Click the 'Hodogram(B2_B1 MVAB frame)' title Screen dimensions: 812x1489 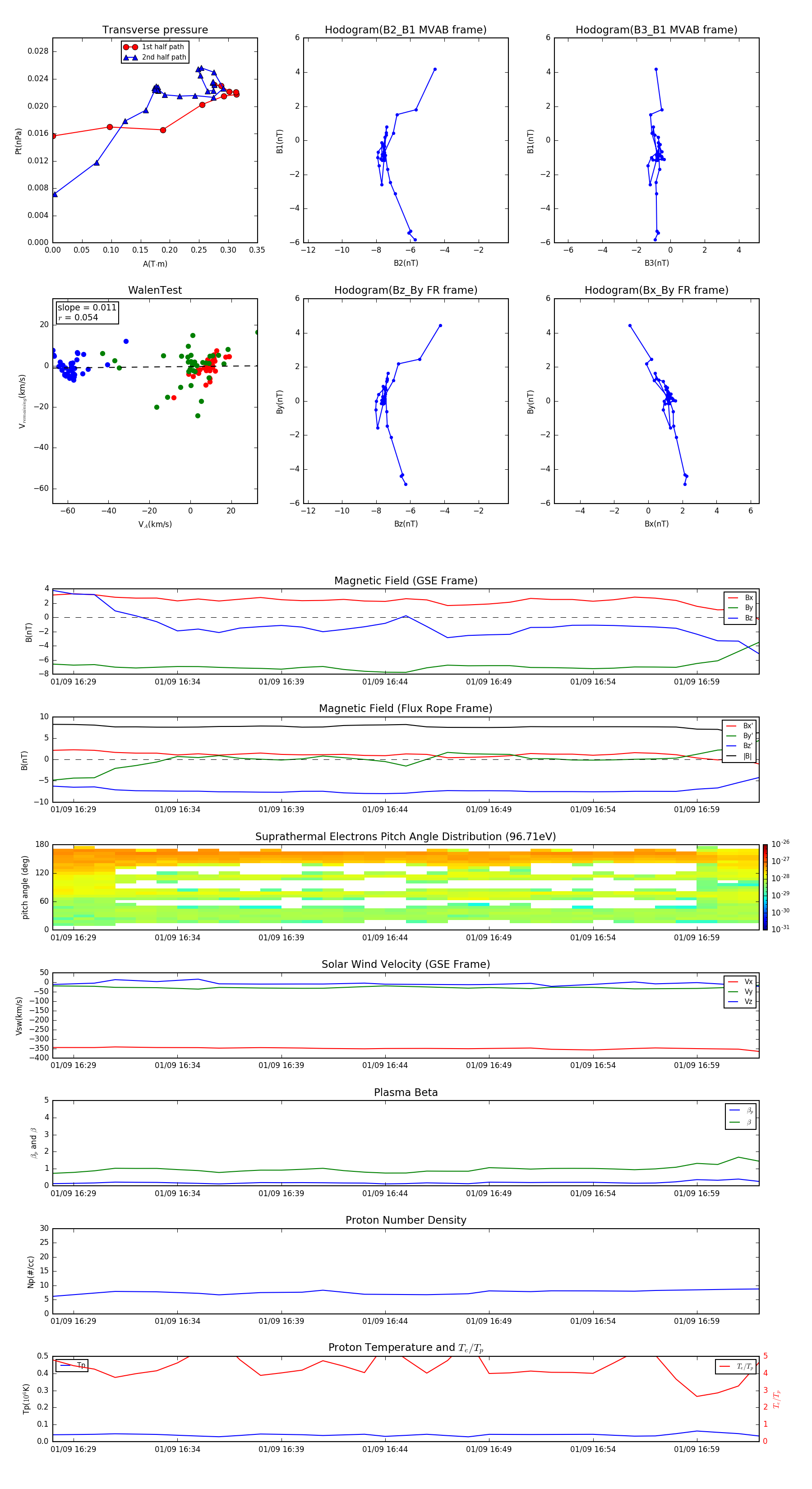coord(406,30)
